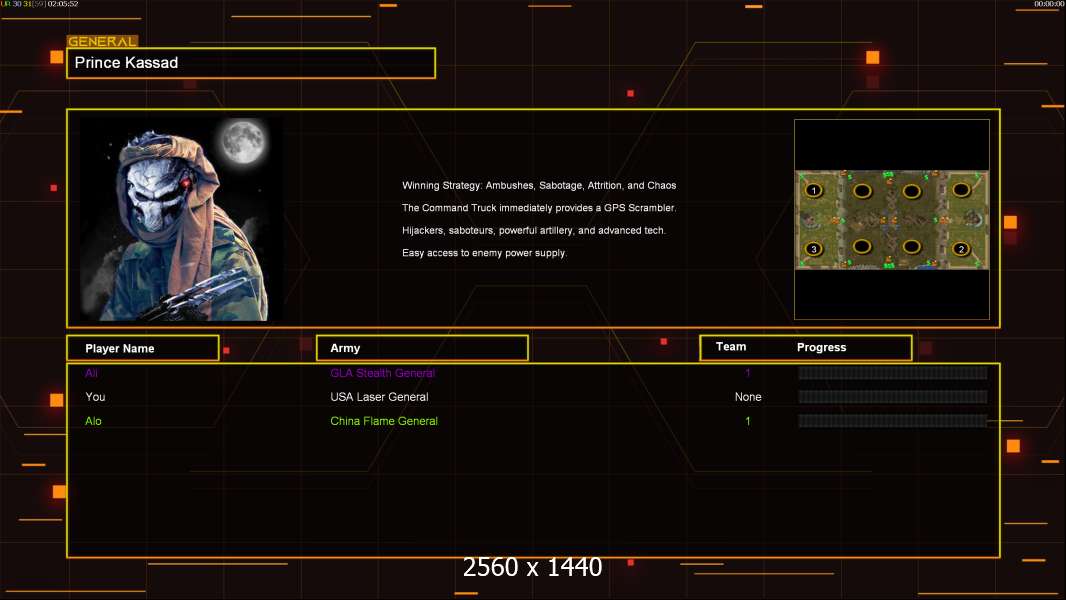
Task: Click Alo's team number 1
Action: (748, 421)
